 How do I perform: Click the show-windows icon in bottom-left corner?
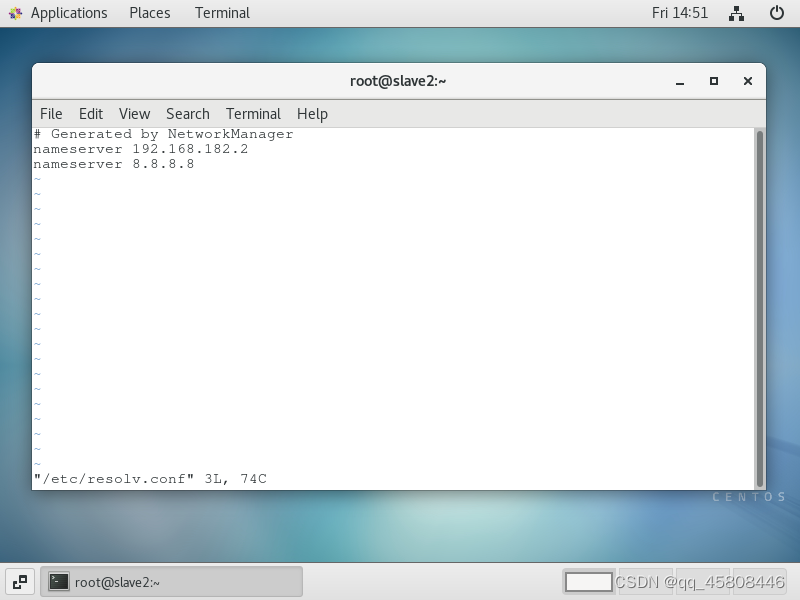point(20,581)
